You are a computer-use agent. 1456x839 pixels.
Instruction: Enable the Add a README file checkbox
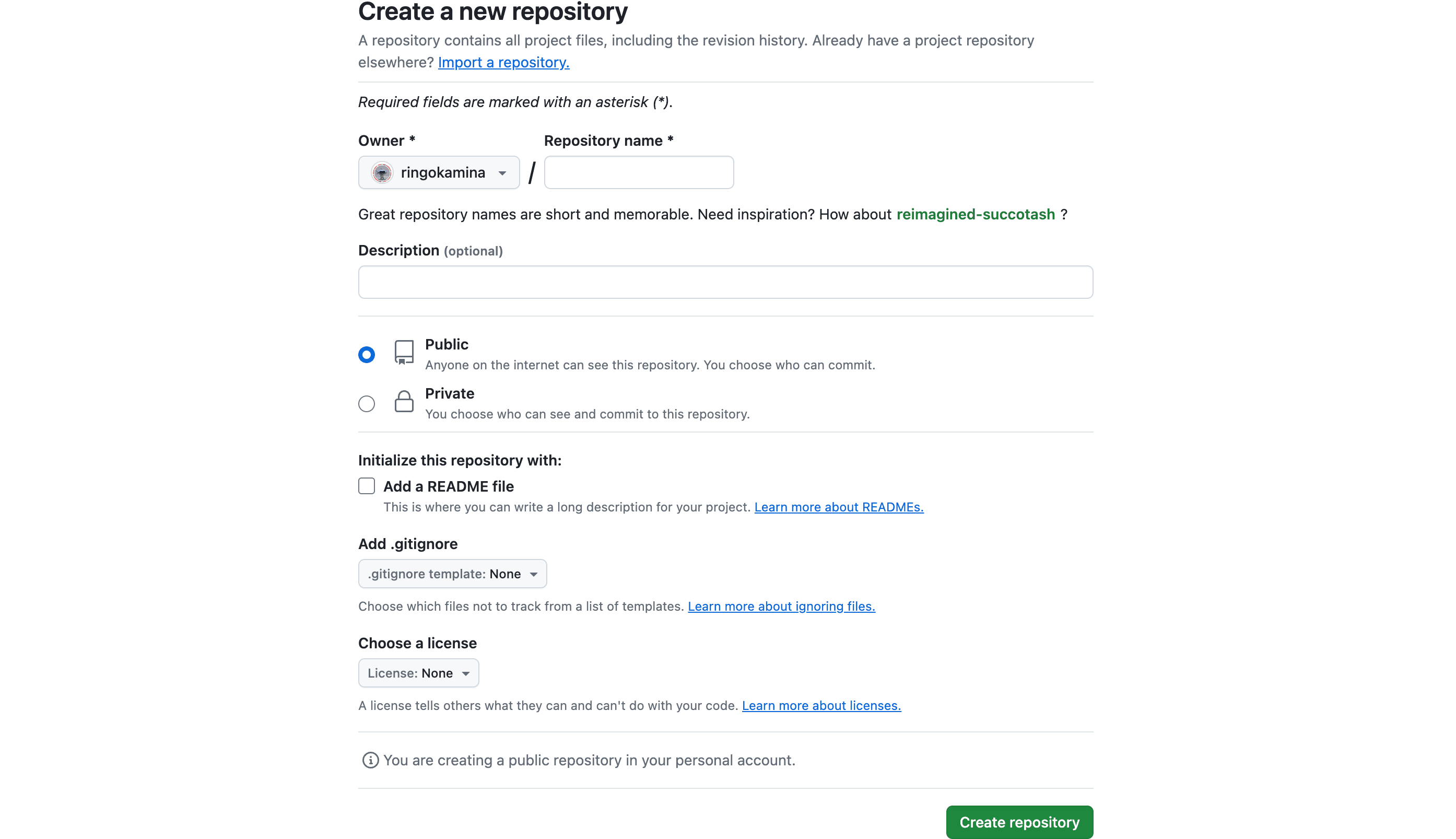pos(366,486)
